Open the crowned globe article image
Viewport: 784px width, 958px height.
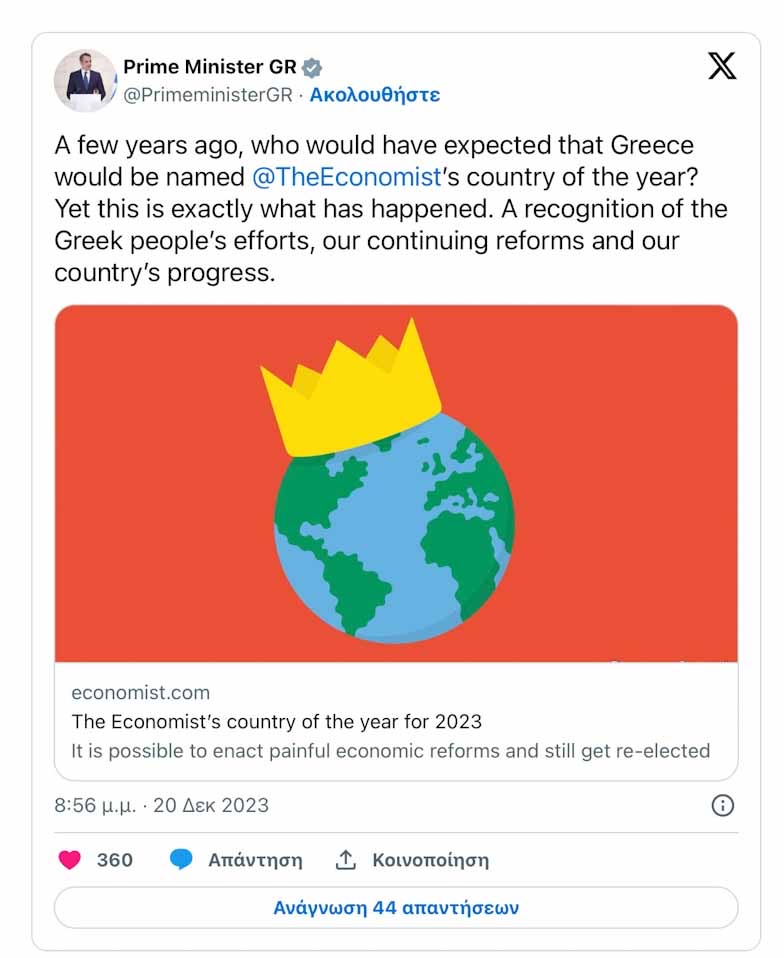click(396, 483)
